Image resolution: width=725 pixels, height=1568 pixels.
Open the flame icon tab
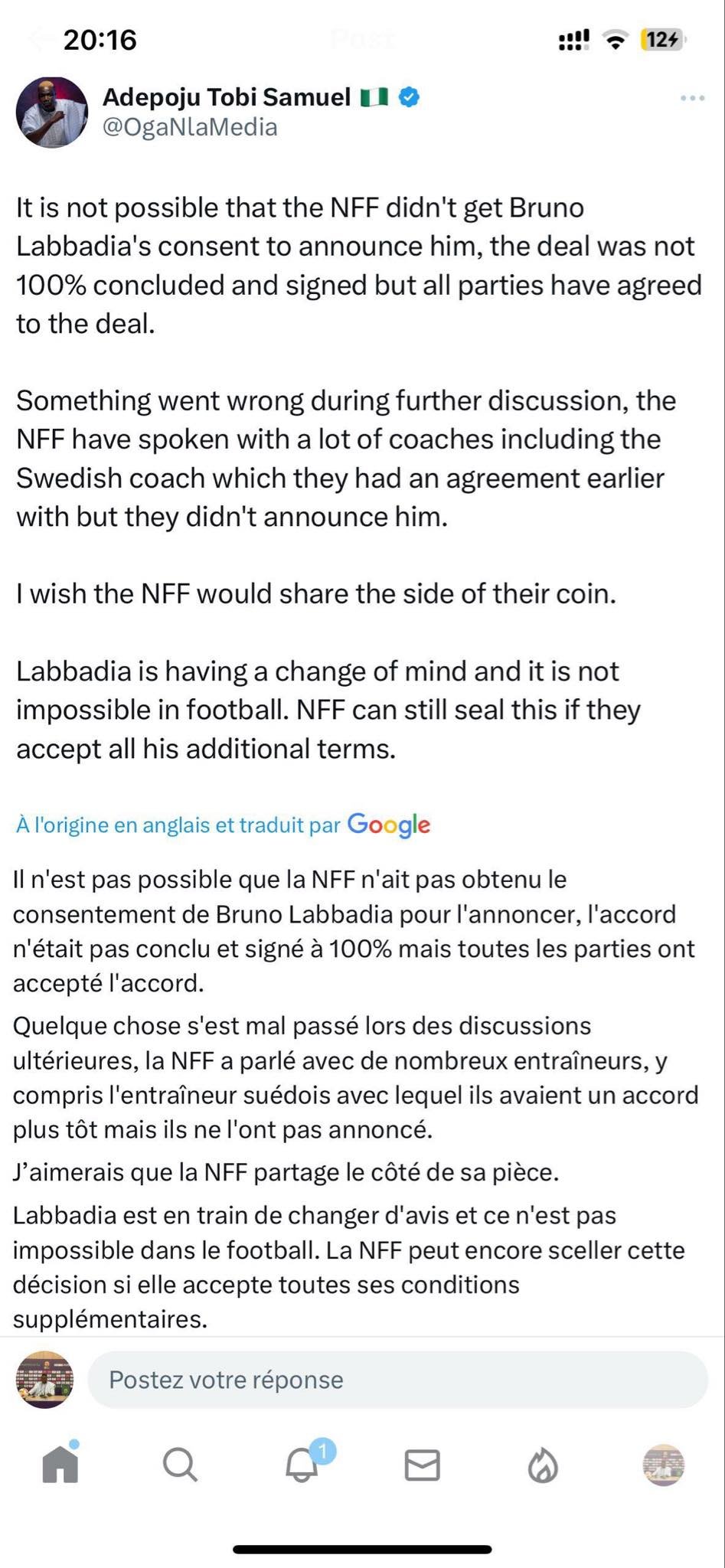543,1465
